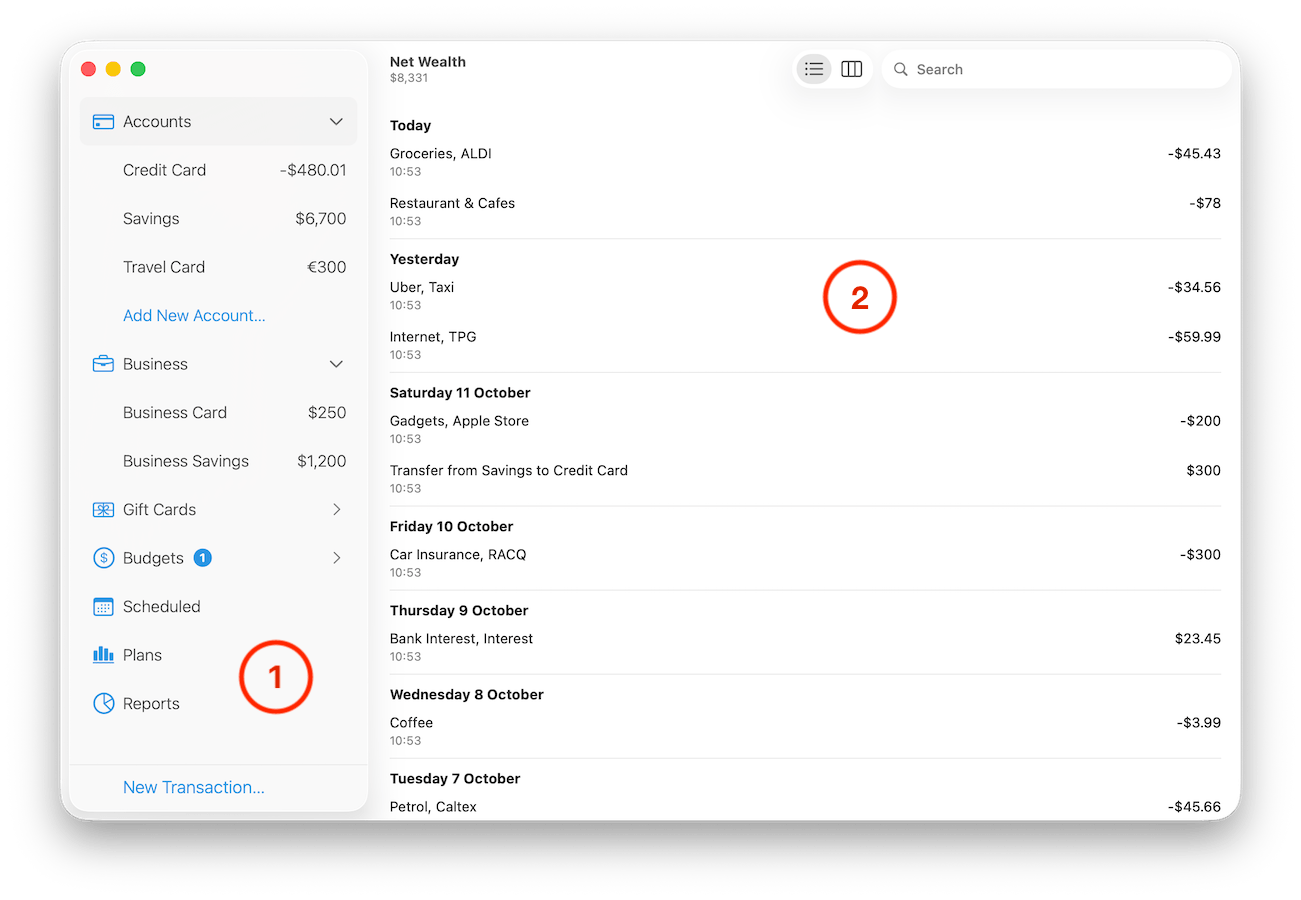Screen dimensions: 1301x900
Task: Click the Reports pie chart icon
Action: (x=103, y=704)
